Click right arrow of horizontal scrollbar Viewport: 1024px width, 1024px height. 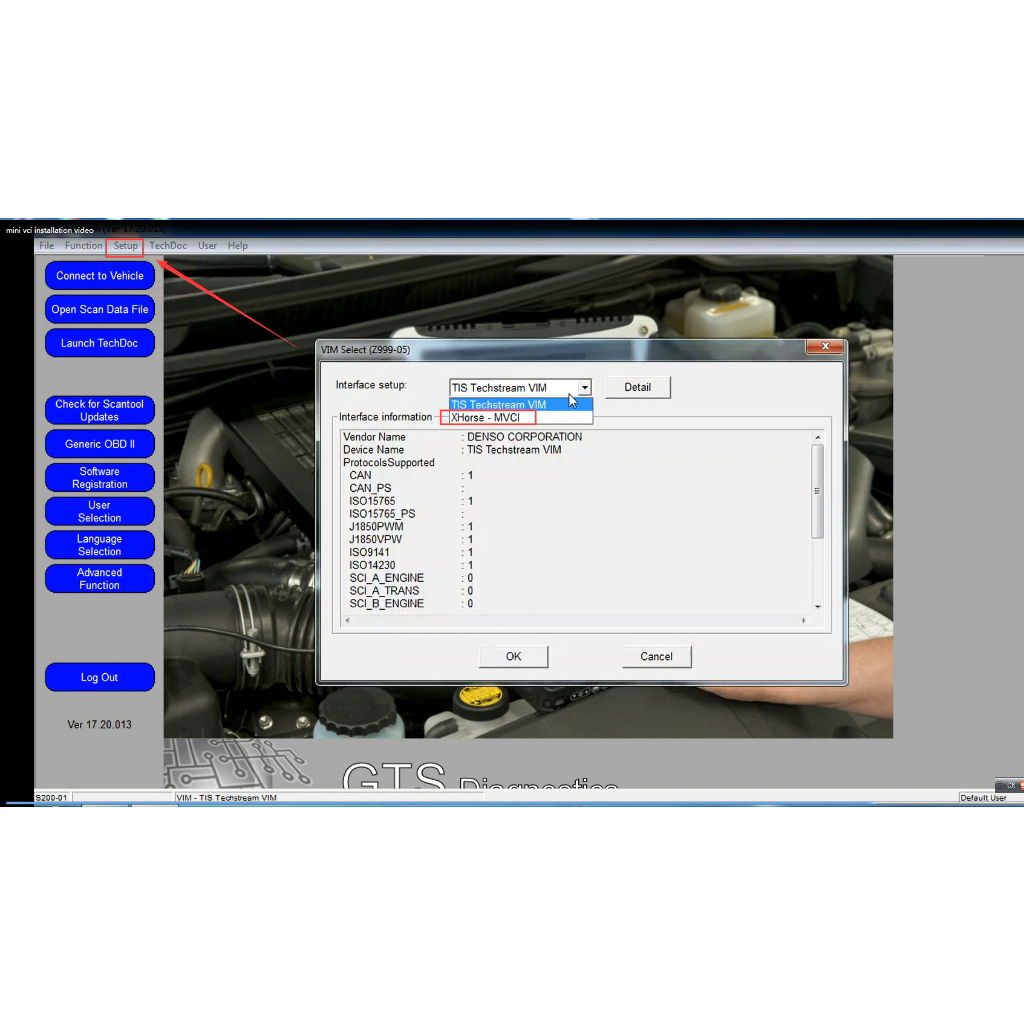point(804,621)
